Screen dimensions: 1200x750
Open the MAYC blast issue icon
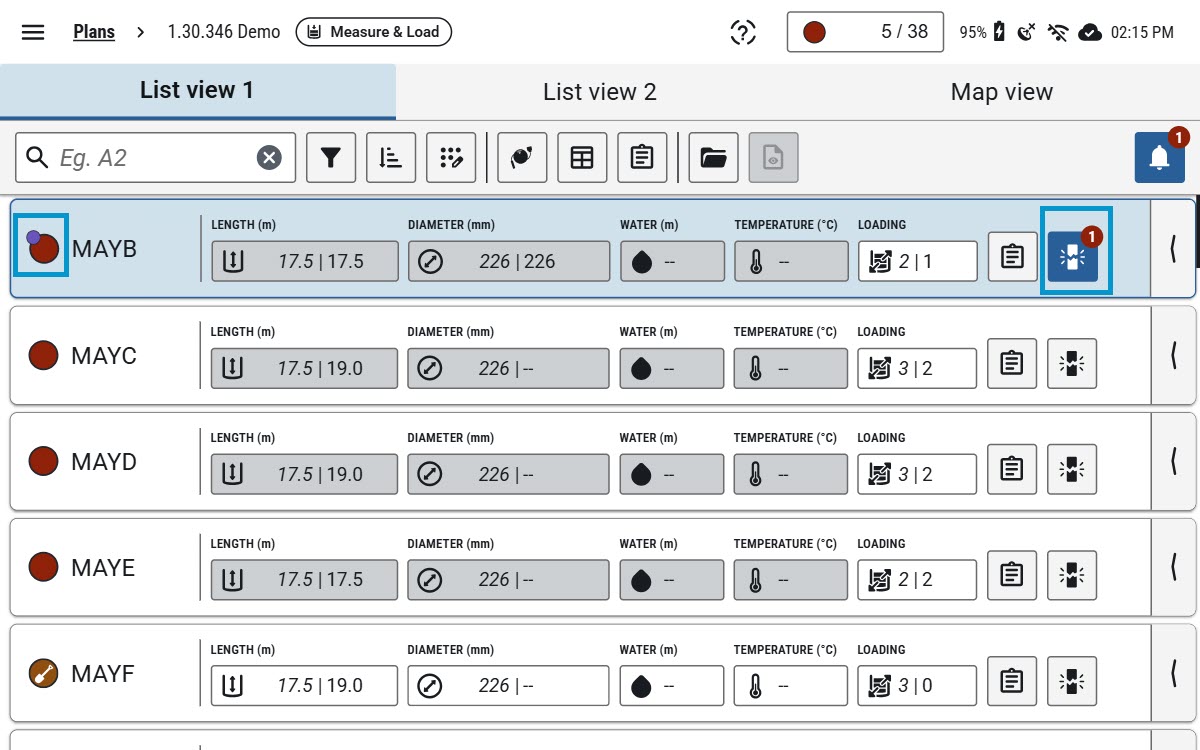1072,363
